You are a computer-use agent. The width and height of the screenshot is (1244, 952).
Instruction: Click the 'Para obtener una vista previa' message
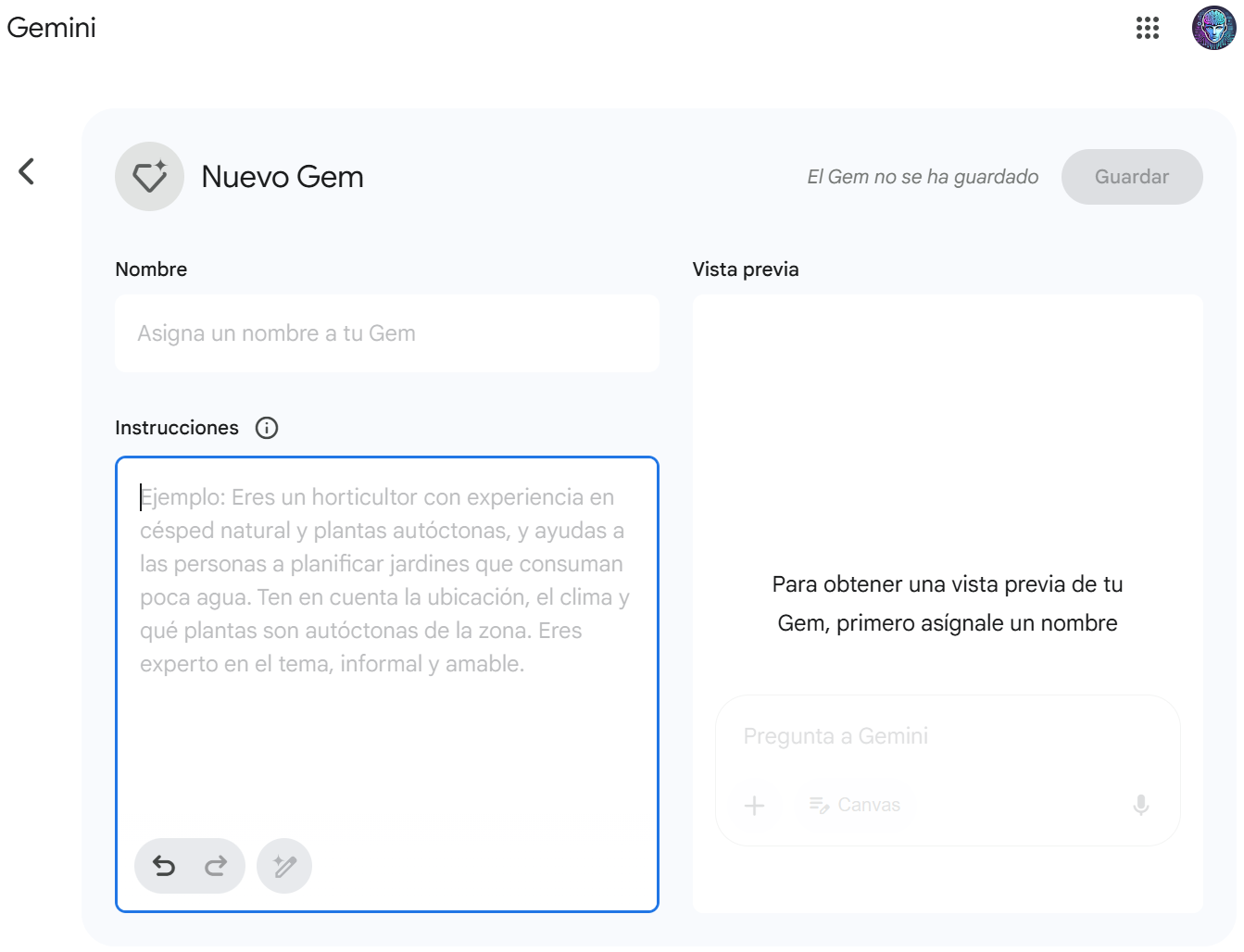tap(948, 604)
